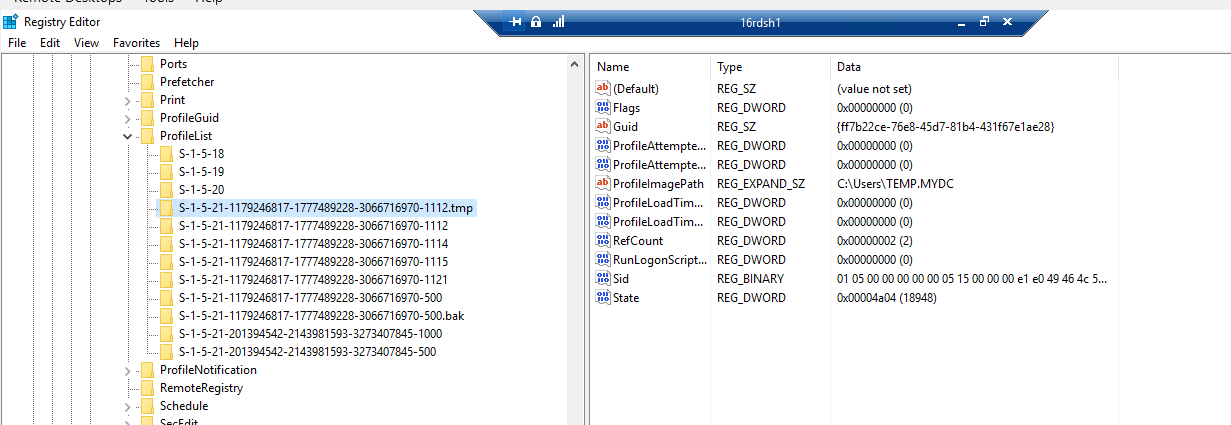The image size is (1231, 425).
Task: Open the Favorites menu
Action: [136, 43]
